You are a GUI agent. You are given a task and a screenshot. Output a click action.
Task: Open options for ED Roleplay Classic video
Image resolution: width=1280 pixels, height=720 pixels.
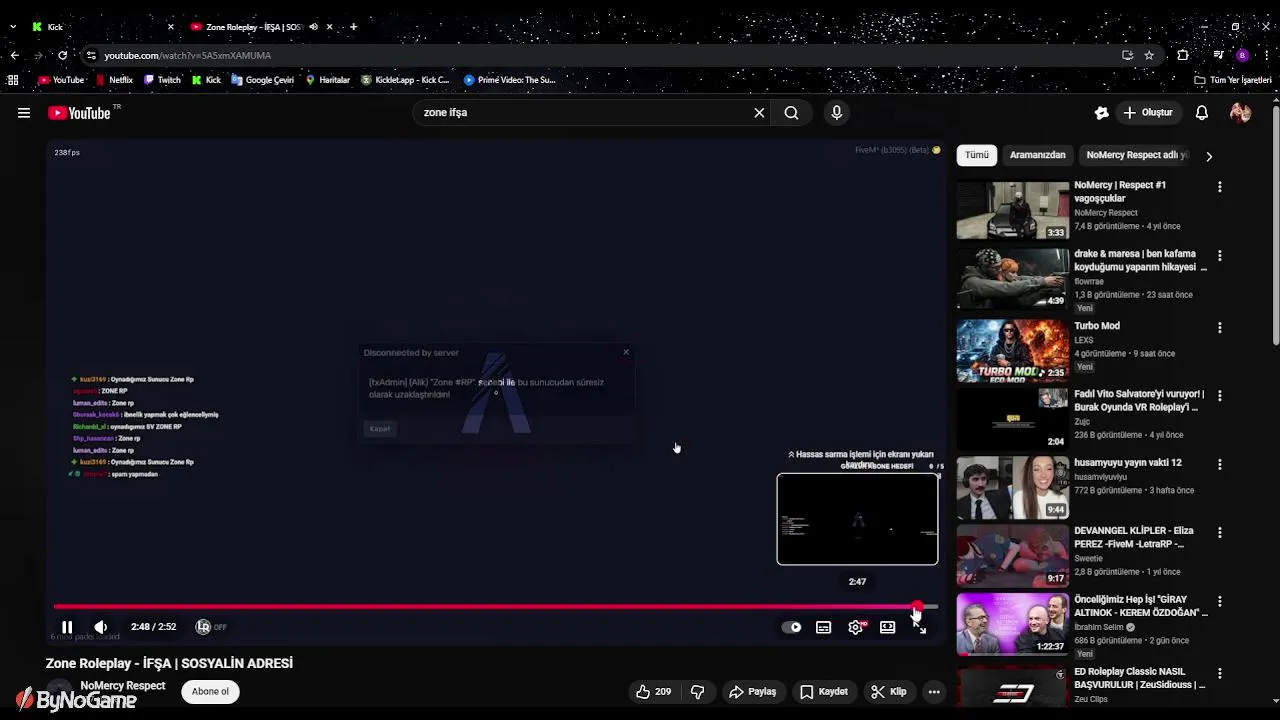pos(1219,673)
